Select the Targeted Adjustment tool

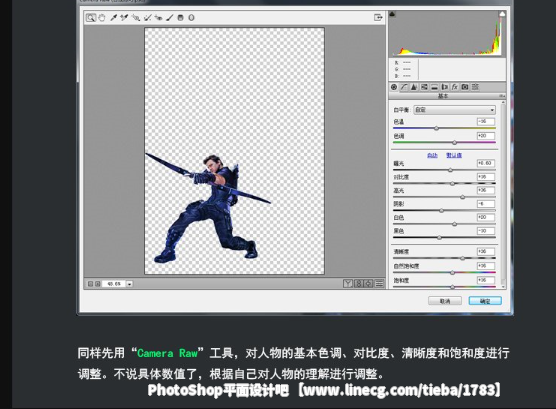tap(135, 17)
